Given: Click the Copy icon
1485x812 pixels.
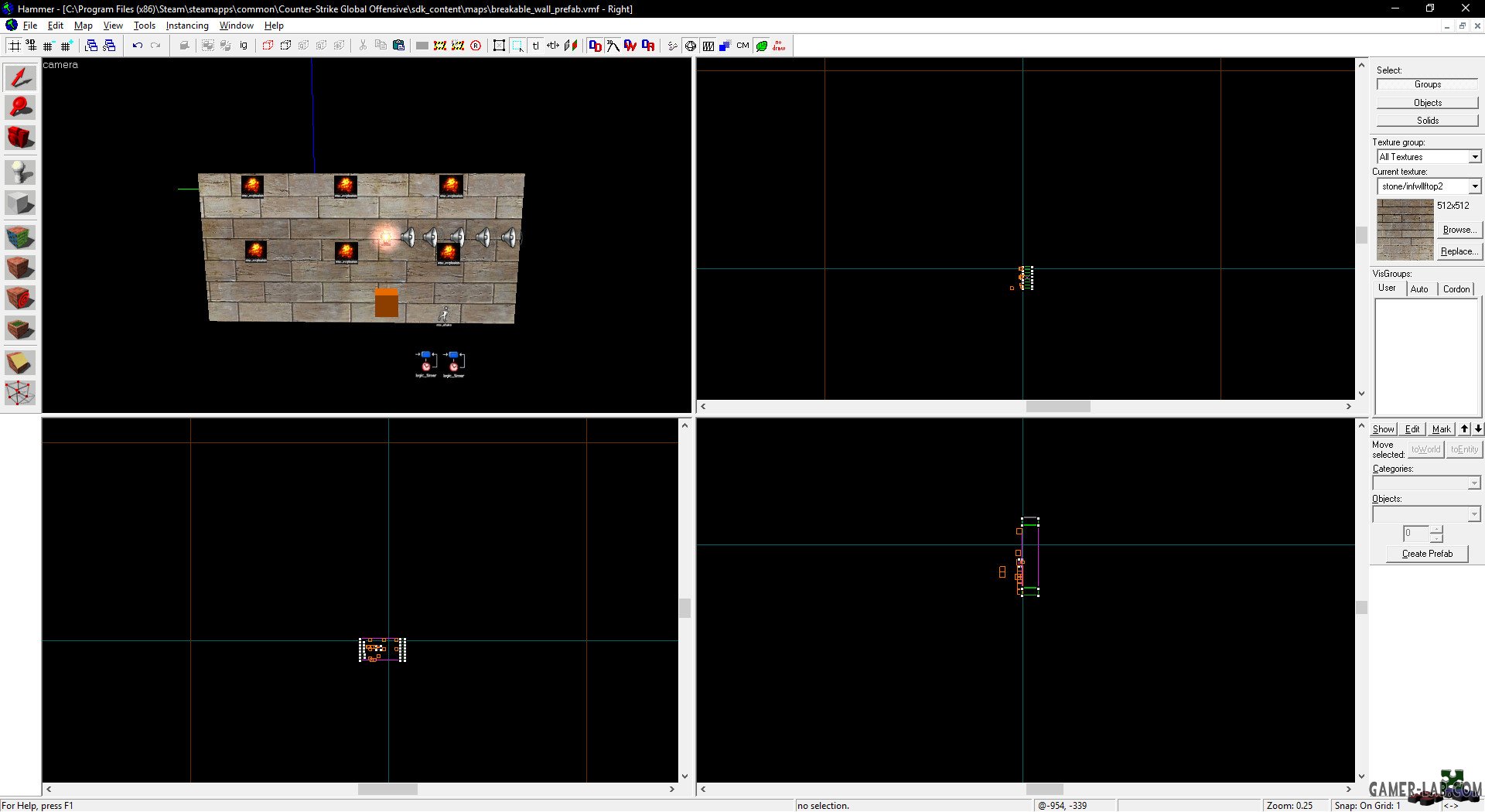Looking at the screenshot, I should coord(381,46).
